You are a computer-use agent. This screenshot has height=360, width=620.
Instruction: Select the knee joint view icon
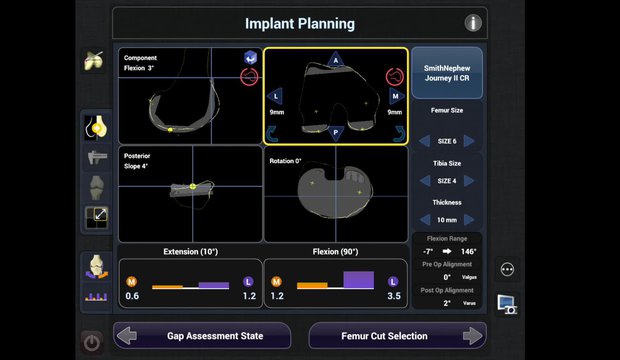coord(96,187)
